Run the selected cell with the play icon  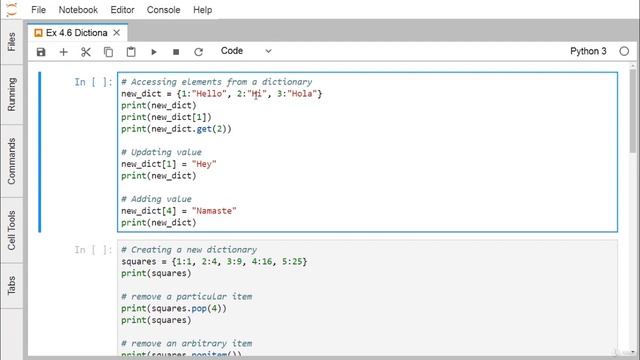[153, 52]
